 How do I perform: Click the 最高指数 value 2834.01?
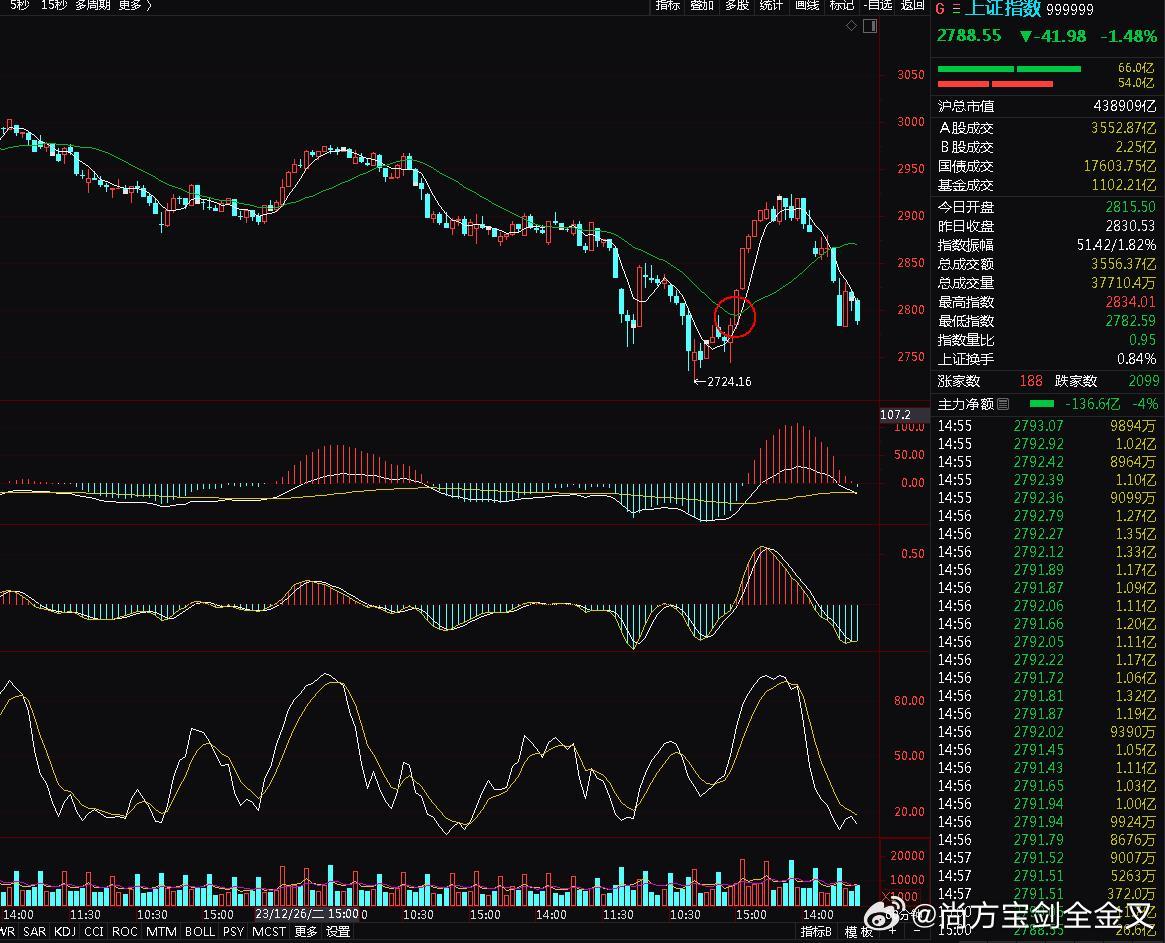(x=1130, y=302)
